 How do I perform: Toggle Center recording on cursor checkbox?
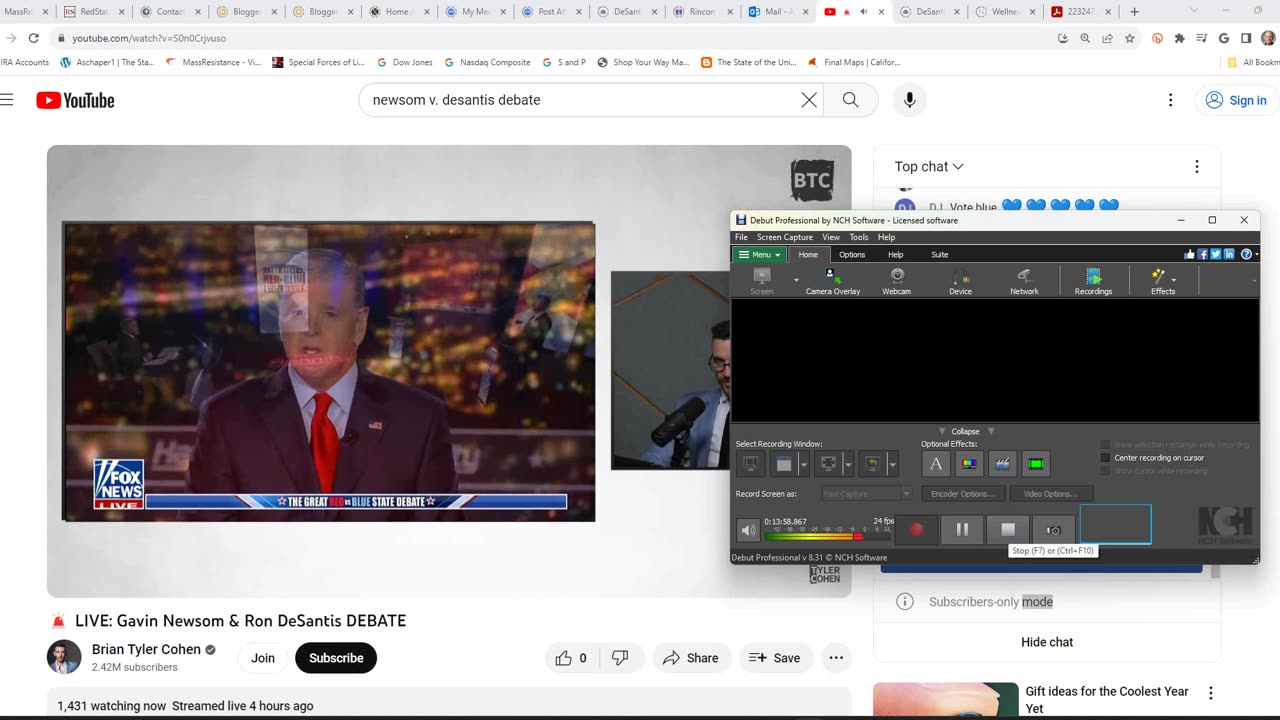1105,458
